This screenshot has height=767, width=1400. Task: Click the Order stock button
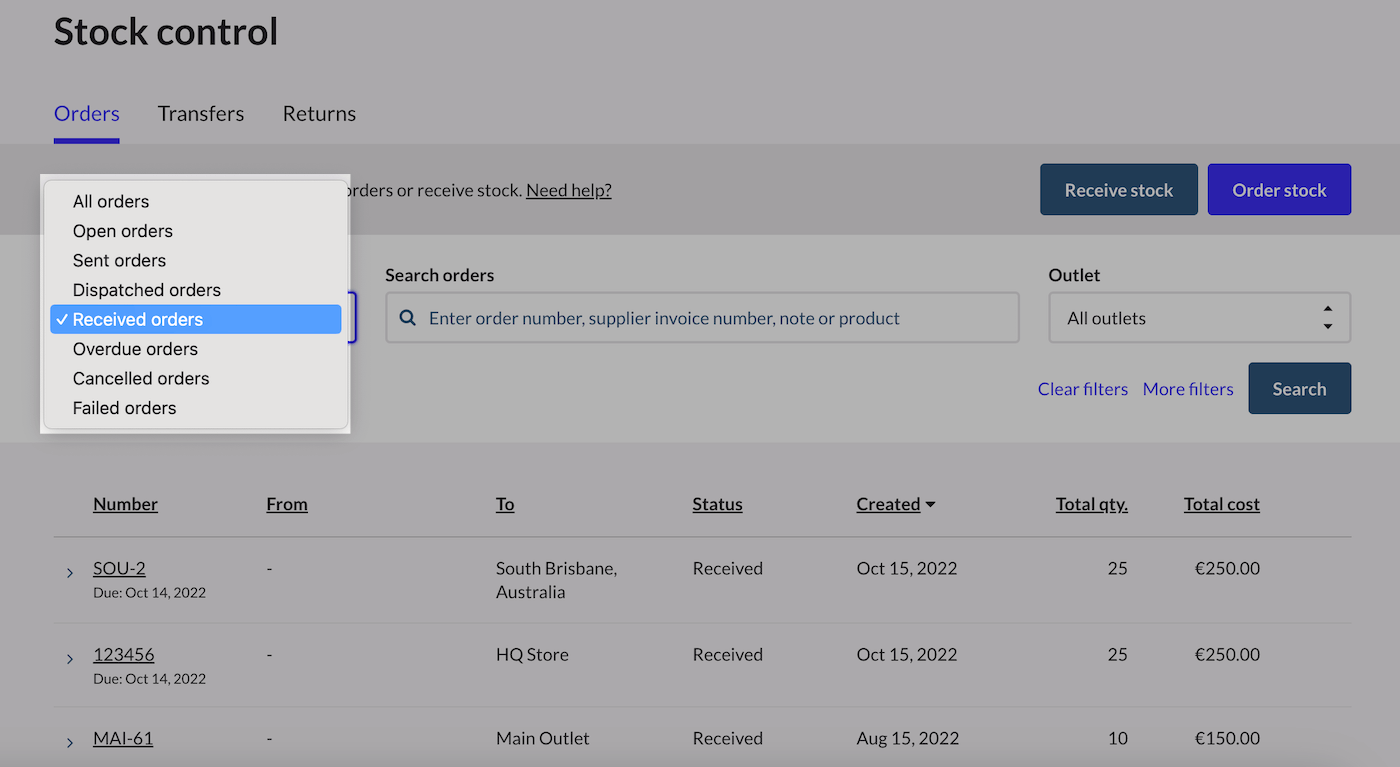1279,190
